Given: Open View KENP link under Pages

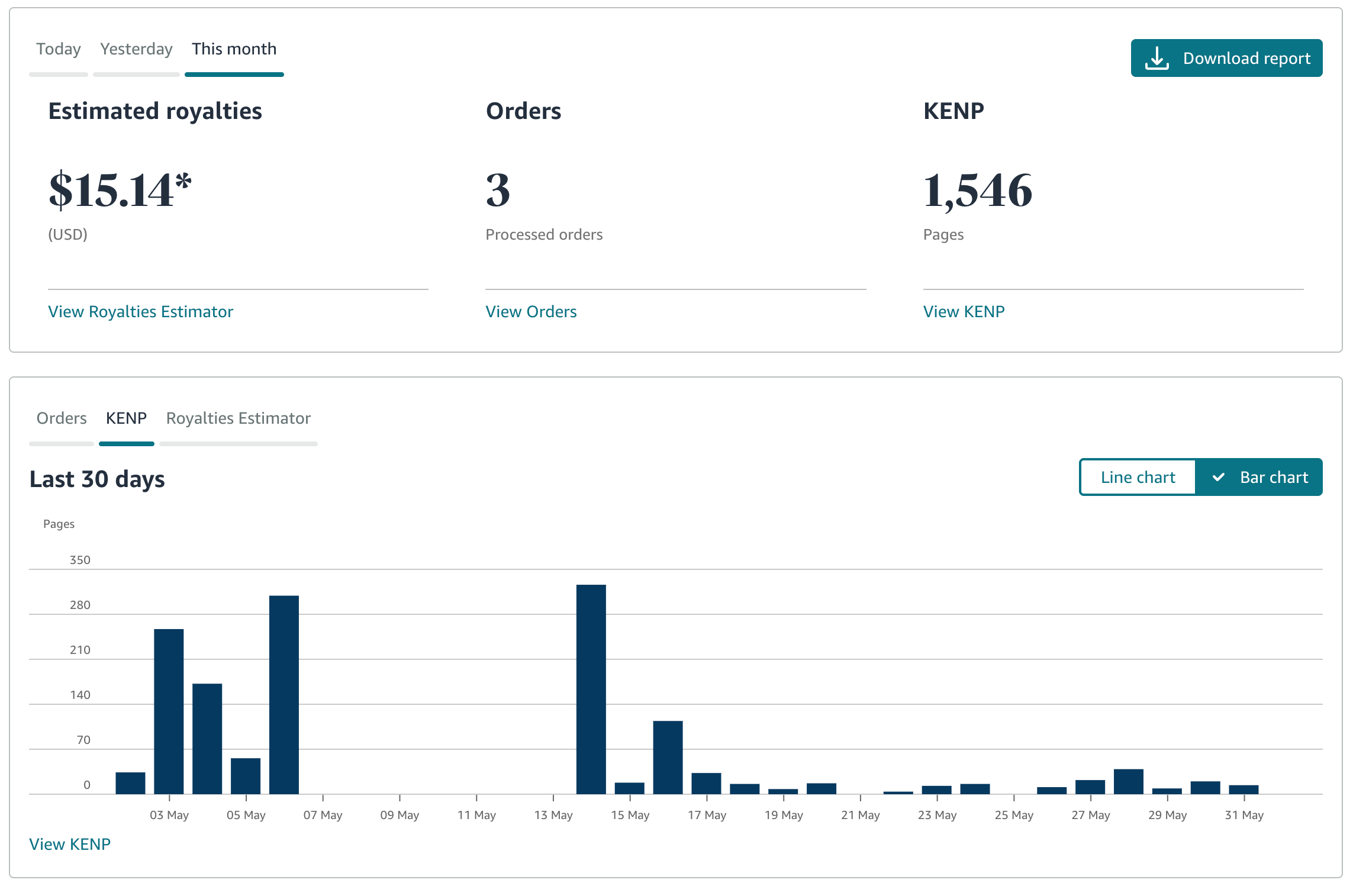Looking at the screenshot, I should tap(964, 312).
